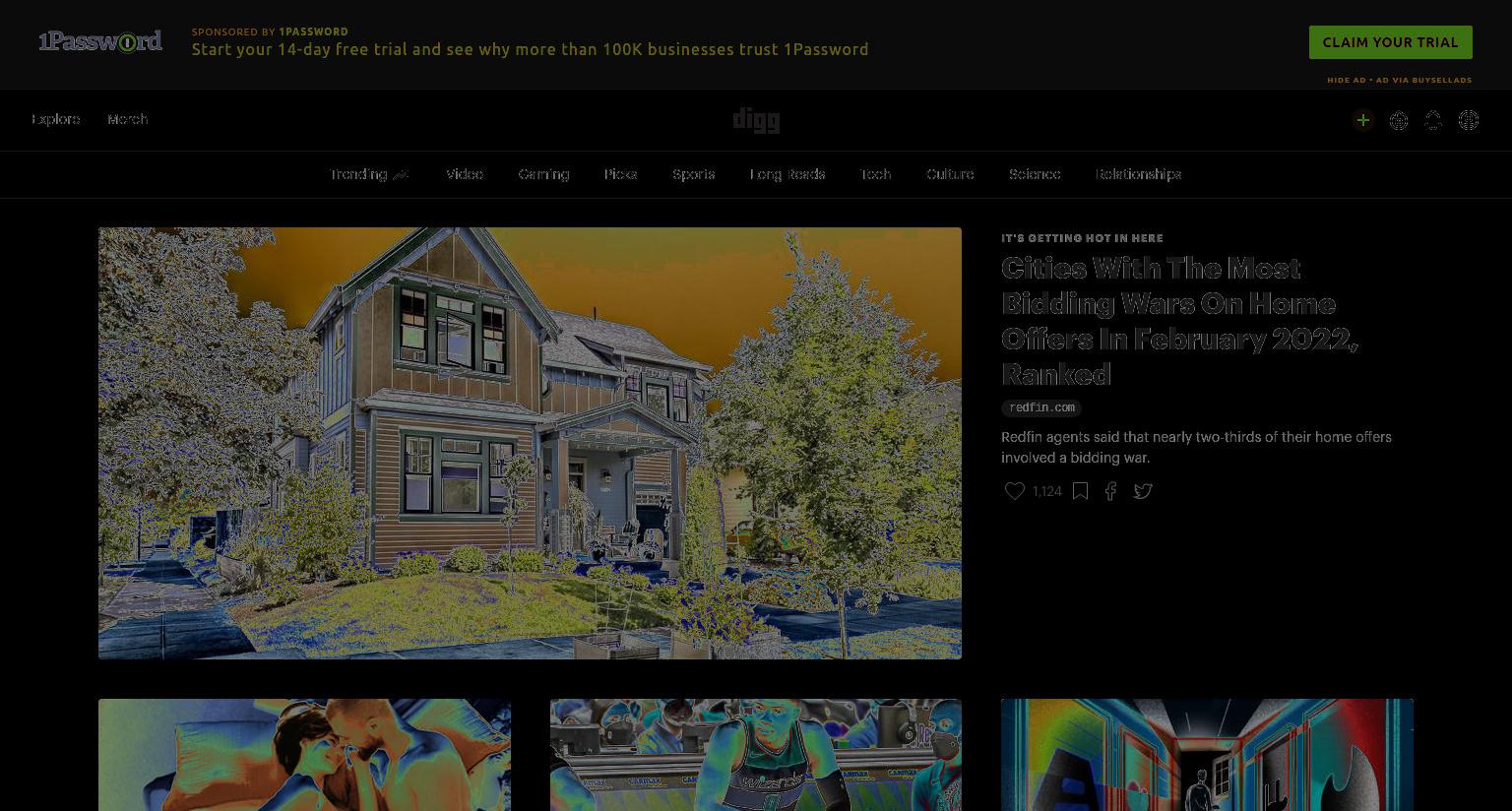Click the Merch link in header
The image size is (1512, 811).
point(128,119)
